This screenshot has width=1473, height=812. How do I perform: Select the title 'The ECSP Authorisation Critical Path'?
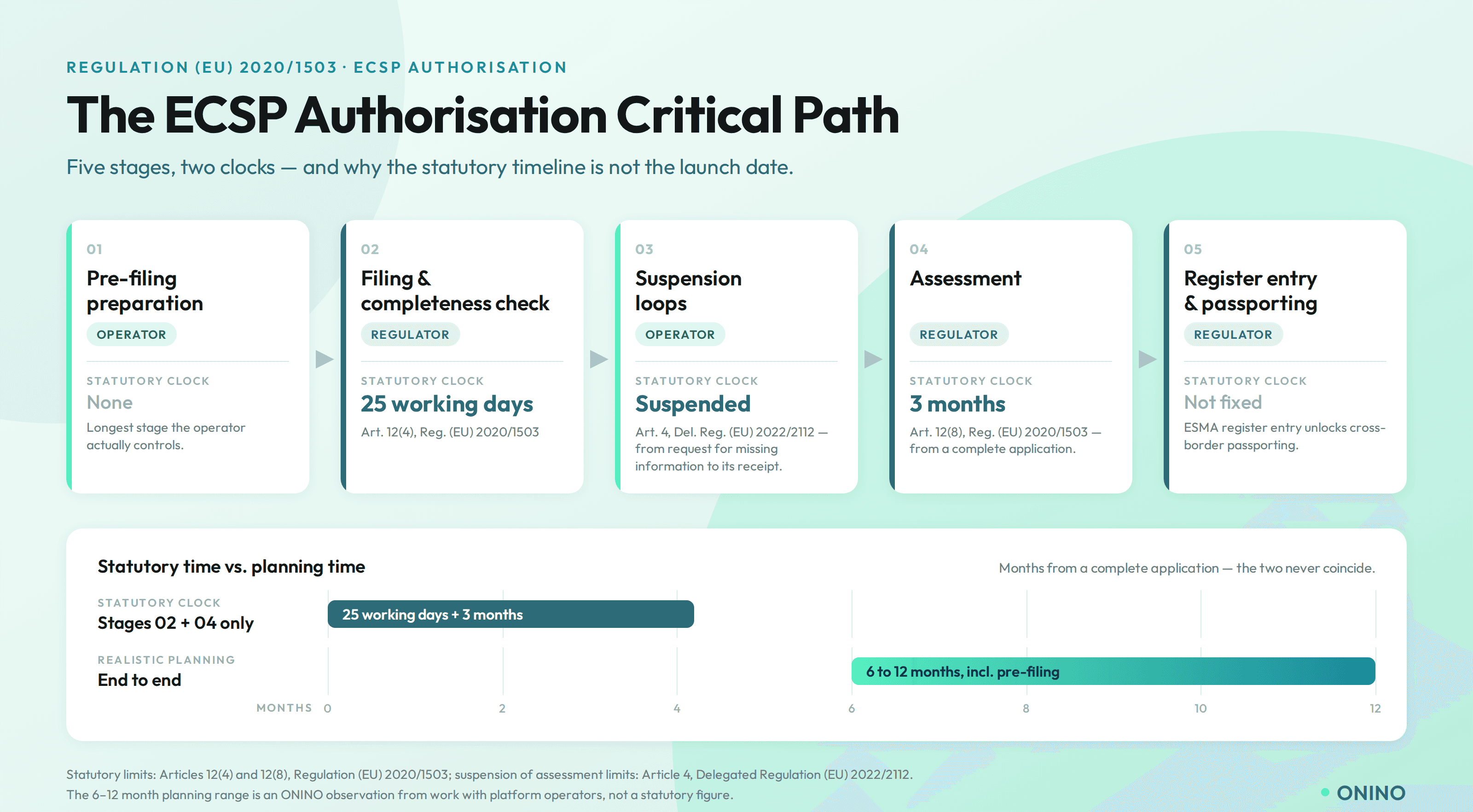pos(483,116)
